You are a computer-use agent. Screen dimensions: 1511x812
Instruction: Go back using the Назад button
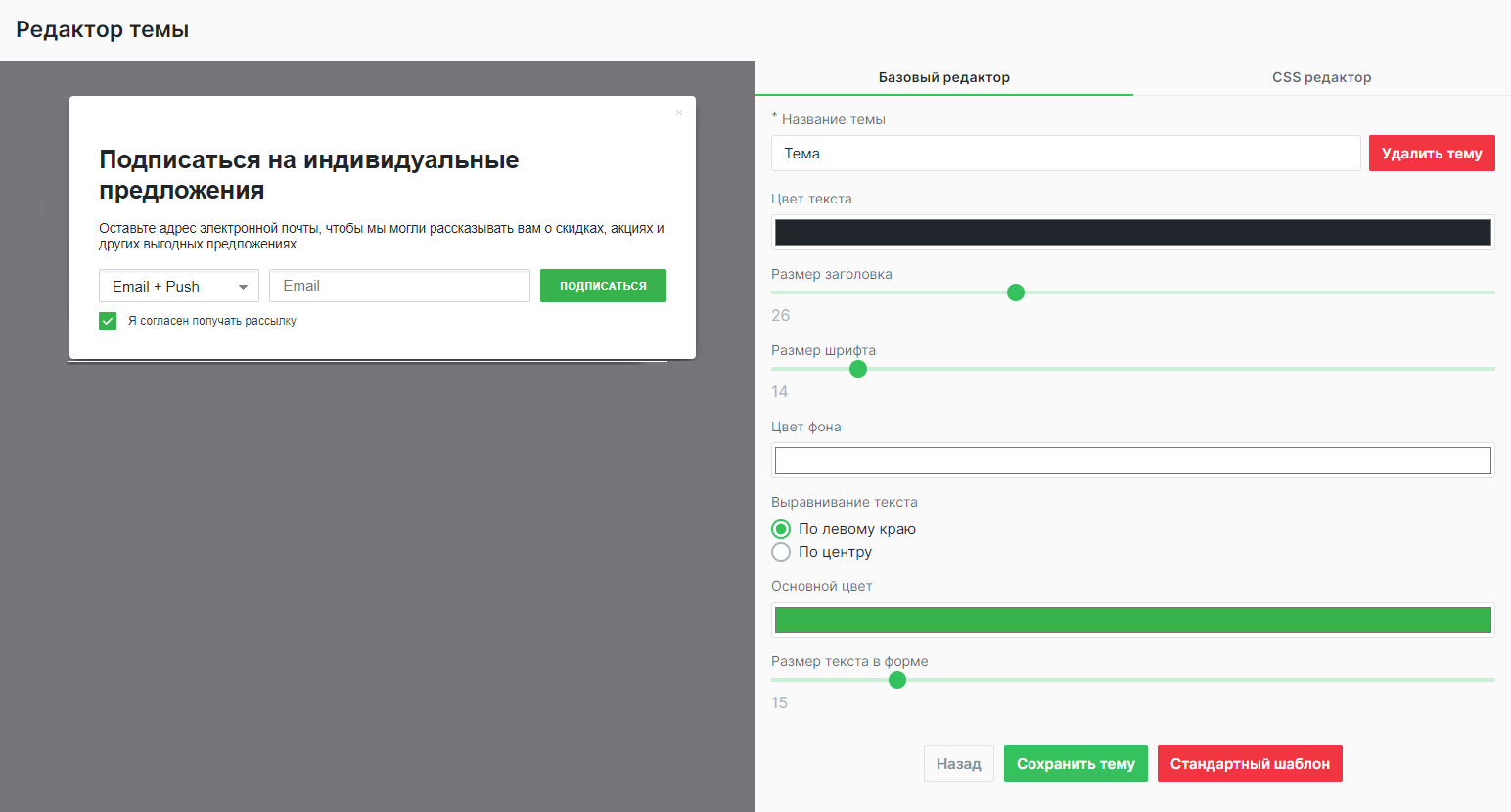coord(958,763)
